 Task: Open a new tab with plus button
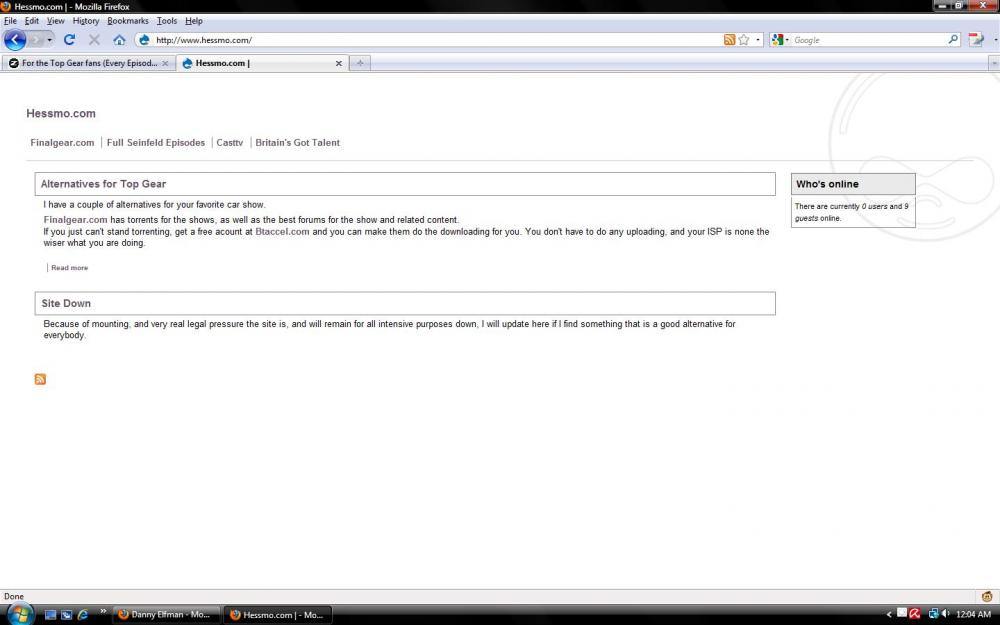(x=360, y=63)
